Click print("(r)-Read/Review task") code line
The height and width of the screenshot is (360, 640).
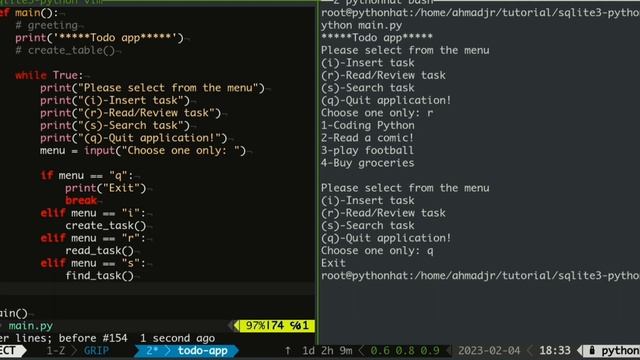coord(131,113)
